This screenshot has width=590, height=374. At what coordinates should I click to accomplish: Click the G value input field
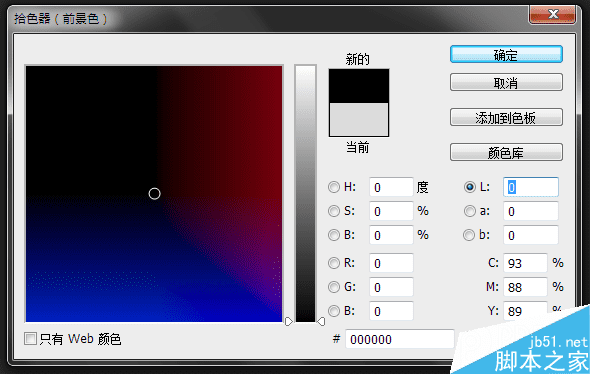point(391,287)
